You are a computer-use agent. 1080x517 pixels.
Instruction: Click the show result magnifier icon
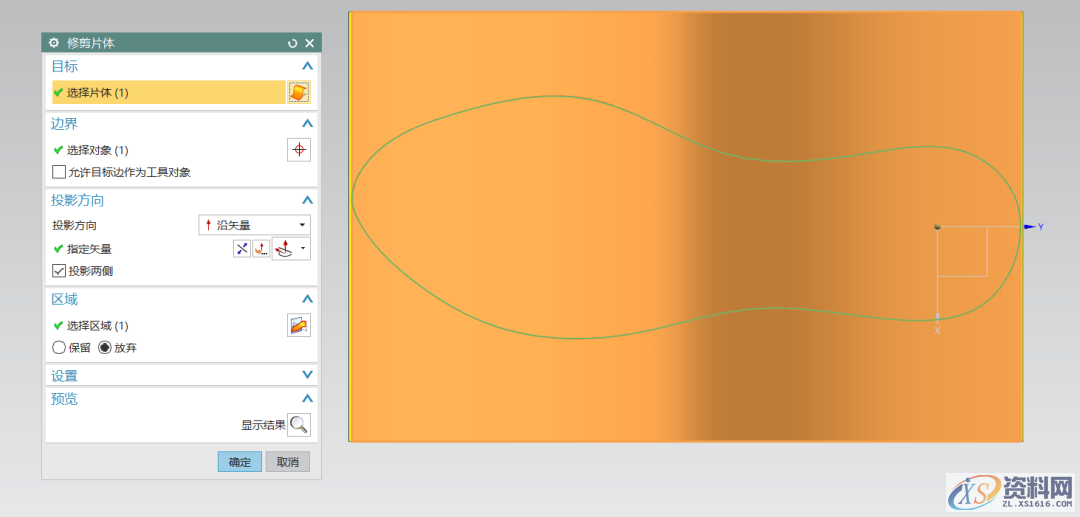click(299, 425)
